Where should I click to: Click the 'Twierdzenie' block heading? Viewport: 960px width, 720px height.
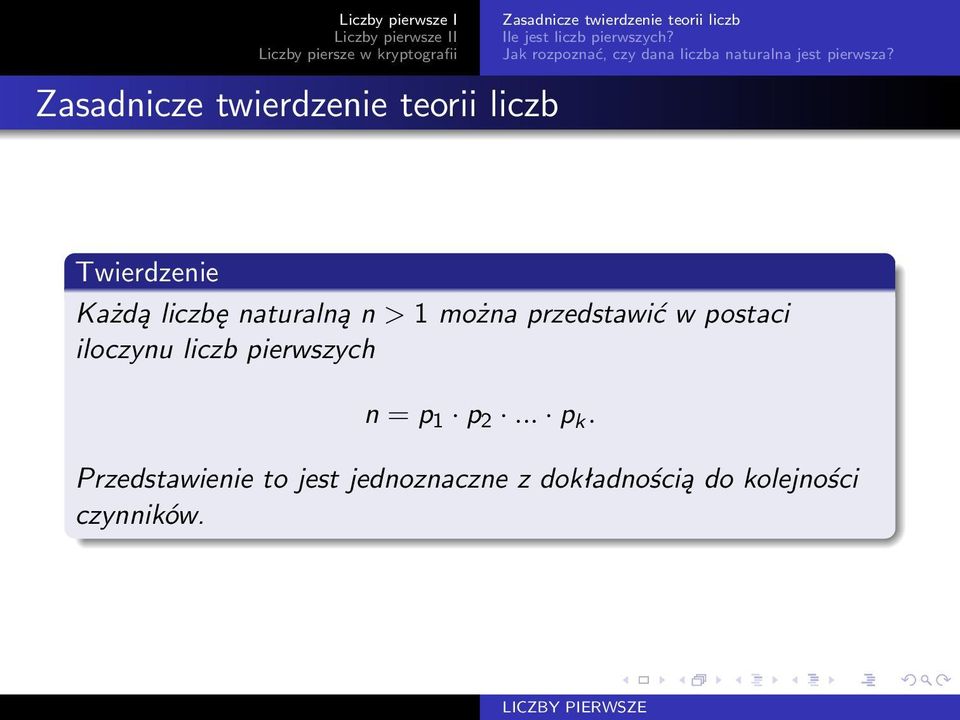147,272
